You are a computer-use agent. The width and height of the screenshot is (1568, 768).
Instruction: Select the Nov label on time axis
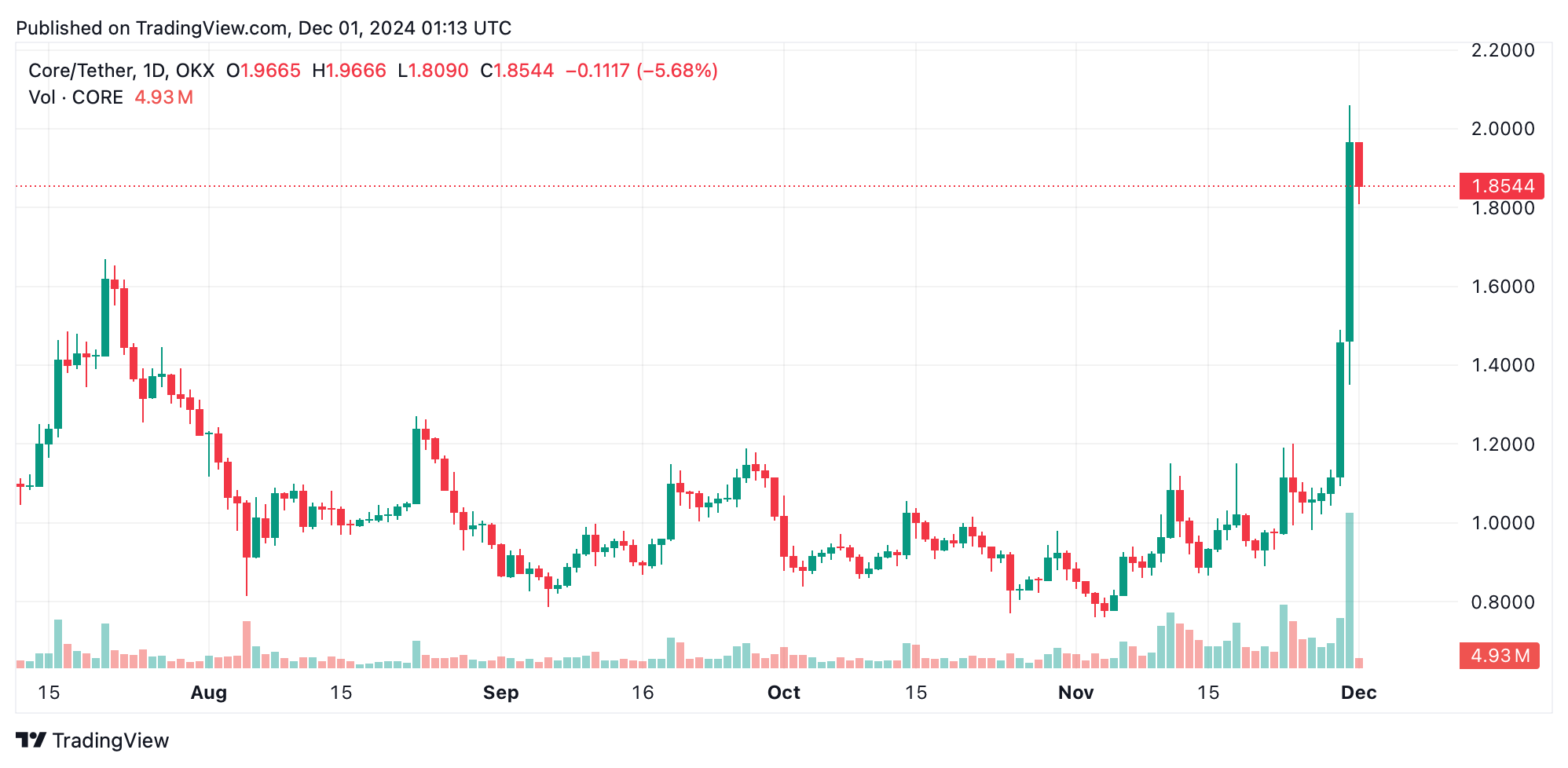tap(1076, 693)
